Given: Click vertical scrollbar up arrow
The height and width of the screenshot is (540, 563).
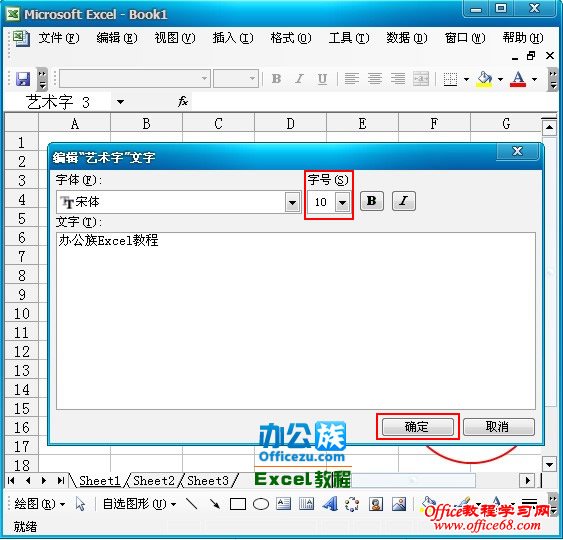Looking at the screenshot, I should [x=549, y=127].
